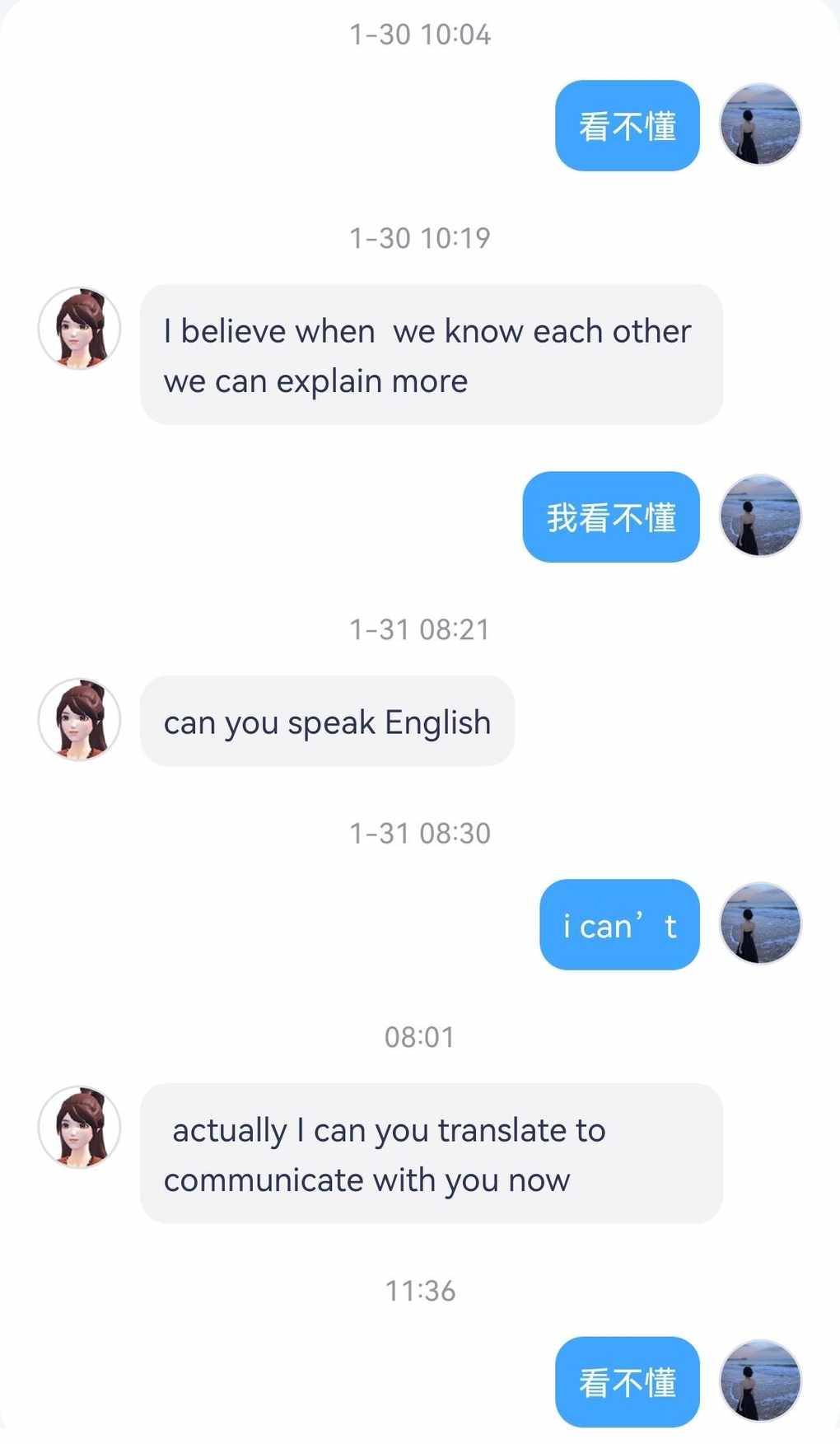Select the blue '我看不懂' message bubble
This screenshot has height=1444, width=840.
(611, 516)
